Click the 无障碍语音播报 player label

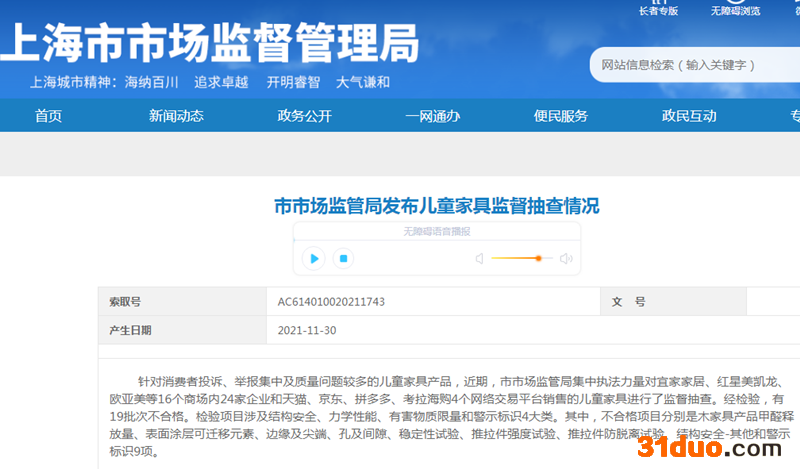[x=436, y=231]
